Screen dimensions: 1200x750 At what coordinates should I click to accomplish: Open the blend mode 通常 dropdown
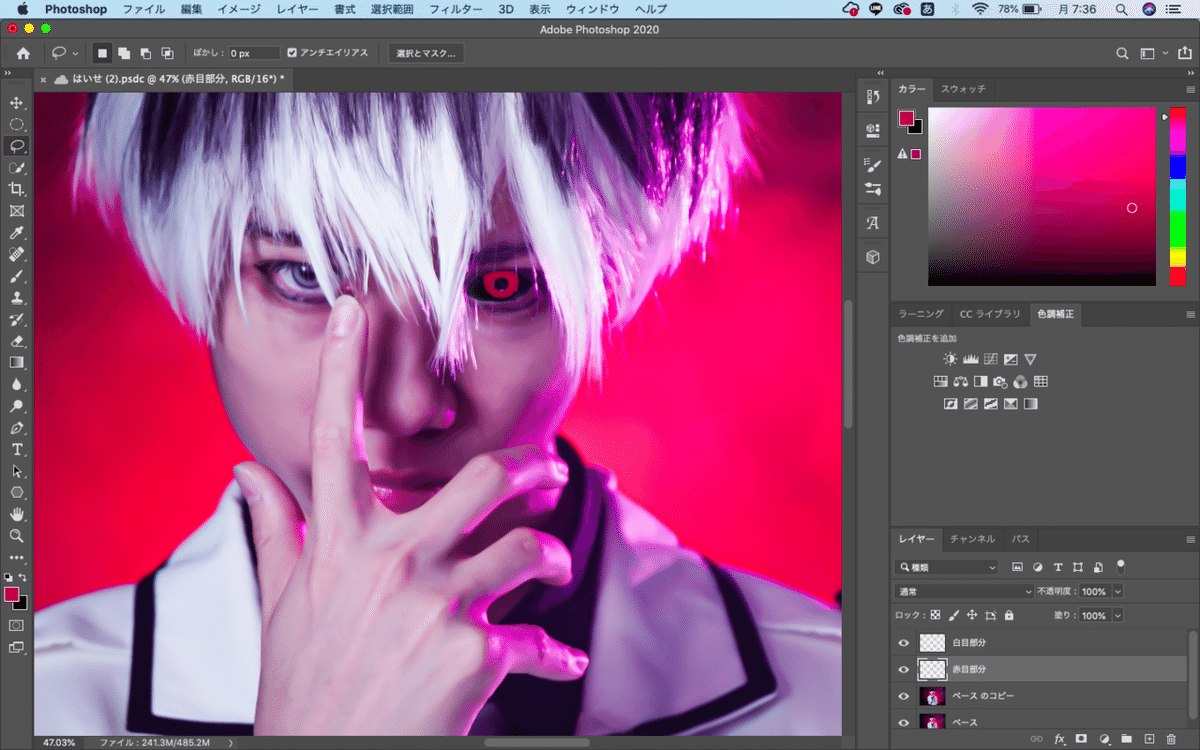pyautogui.click(x=964, y=591)
